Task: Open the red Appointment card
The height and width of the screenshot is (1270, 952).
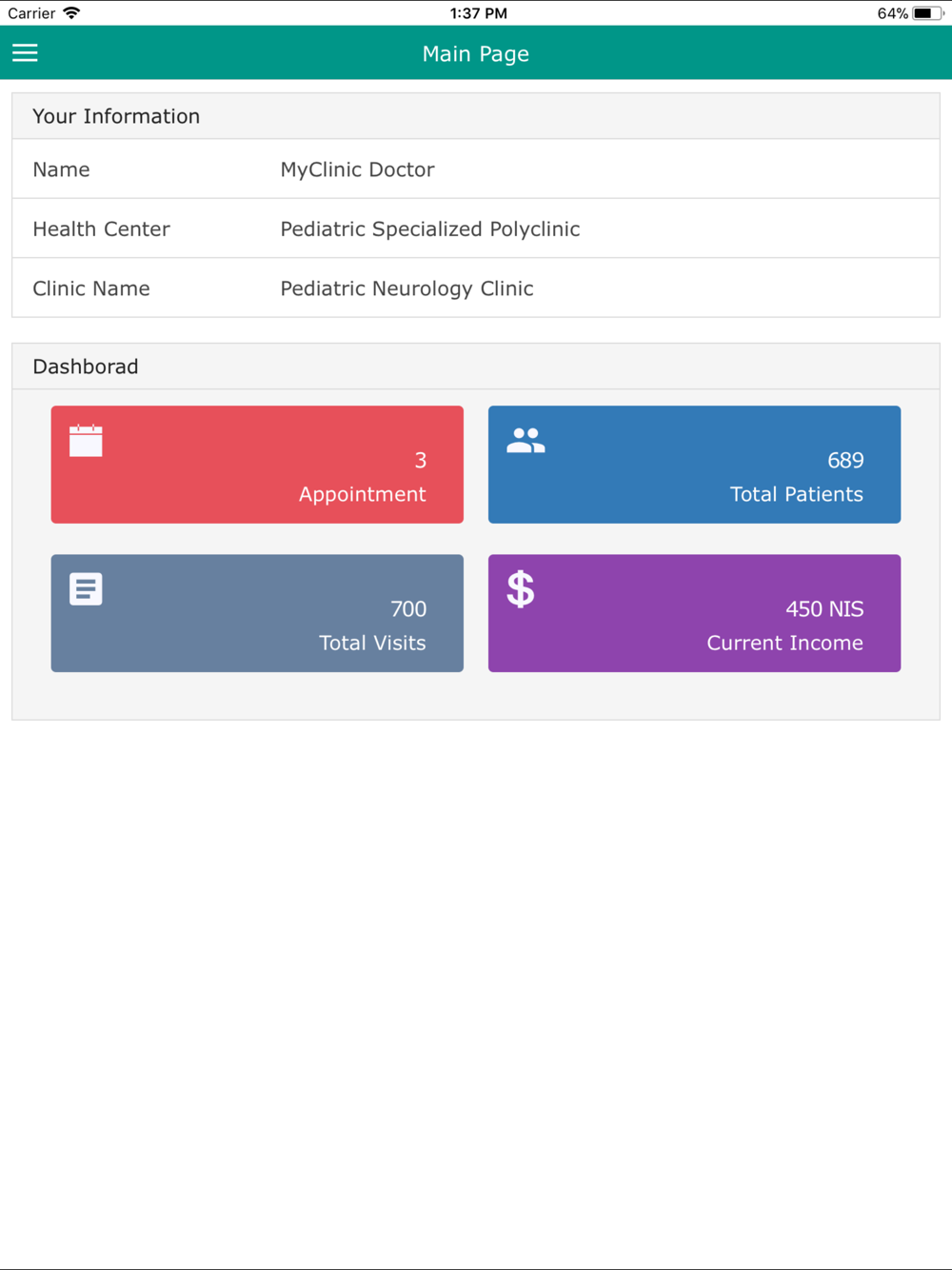Action: coord(257,465)
